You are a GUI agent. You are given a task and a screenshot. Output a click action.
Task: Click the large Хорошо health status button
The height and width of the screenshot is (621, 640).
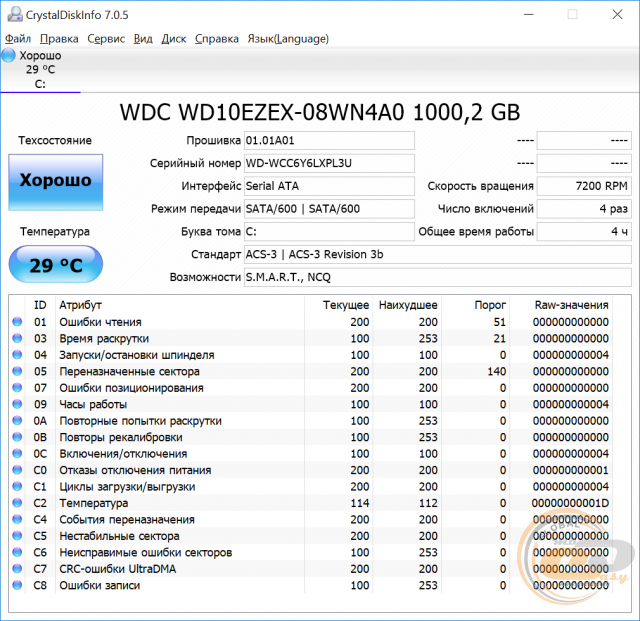56,182
